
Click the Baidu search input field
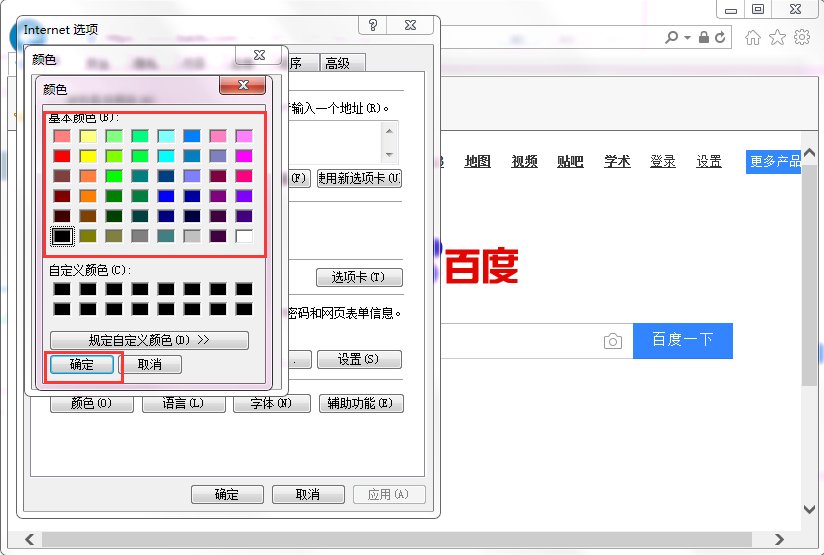click(x=520, y=341)
